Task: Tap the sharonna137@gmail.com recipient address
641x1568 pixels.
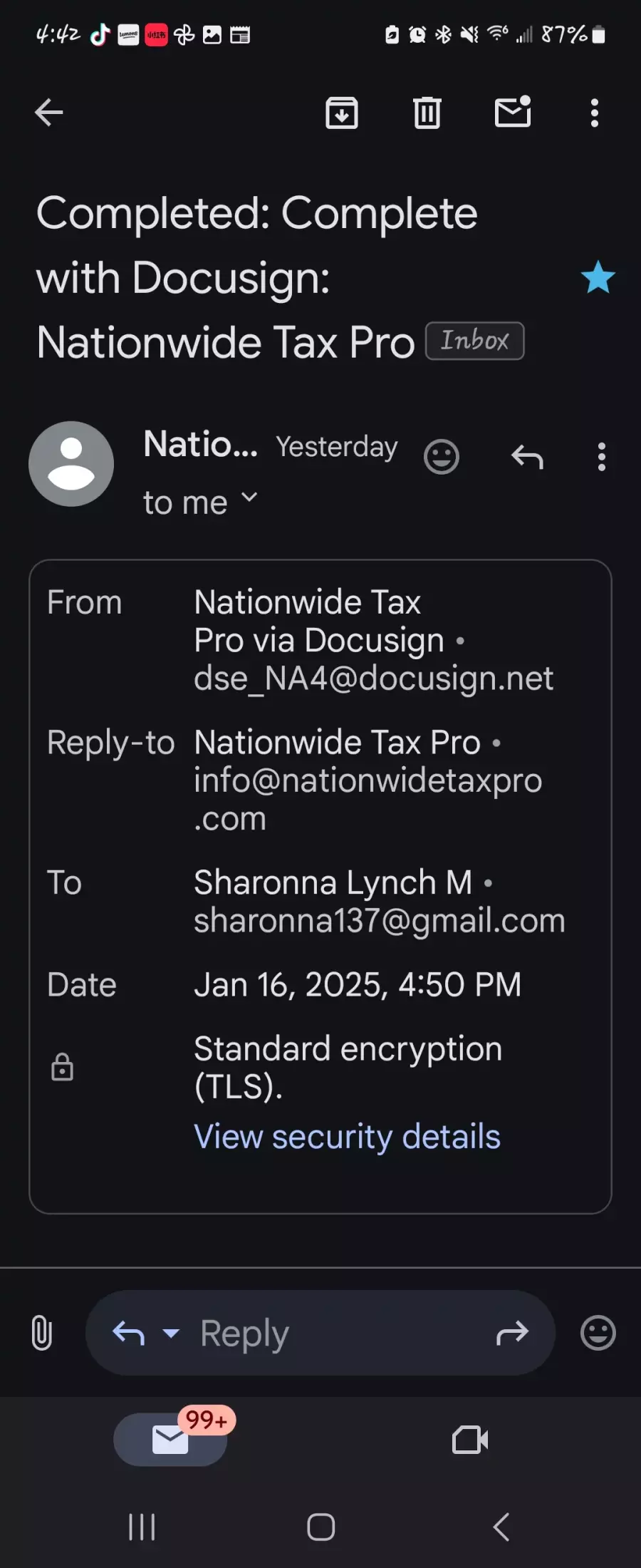Action: pyautogui.click(x=380, y=920)
